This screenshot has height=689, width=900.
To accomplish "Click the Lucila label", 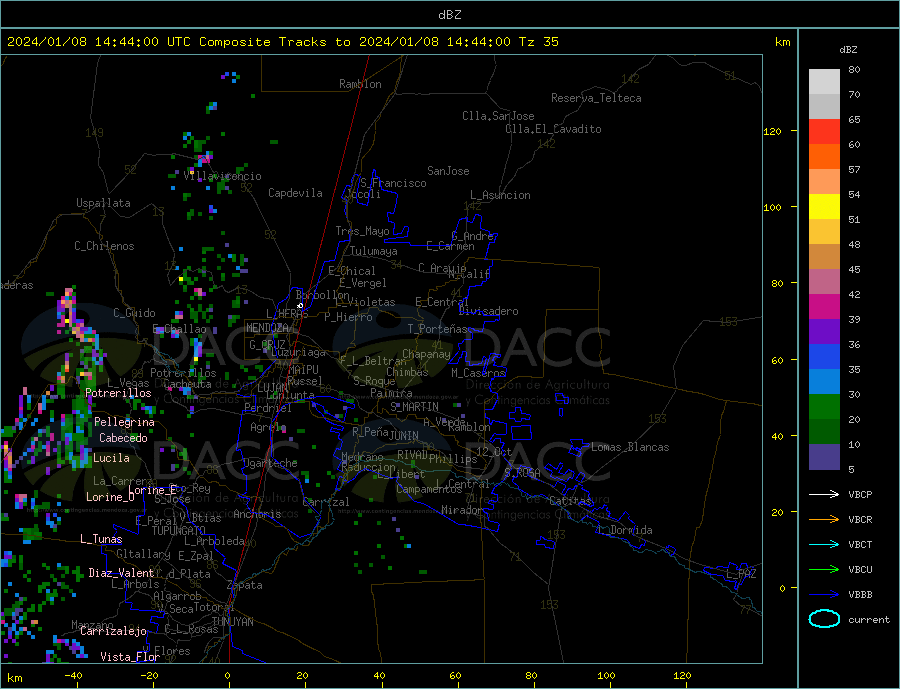I will [x=111, y=458].
